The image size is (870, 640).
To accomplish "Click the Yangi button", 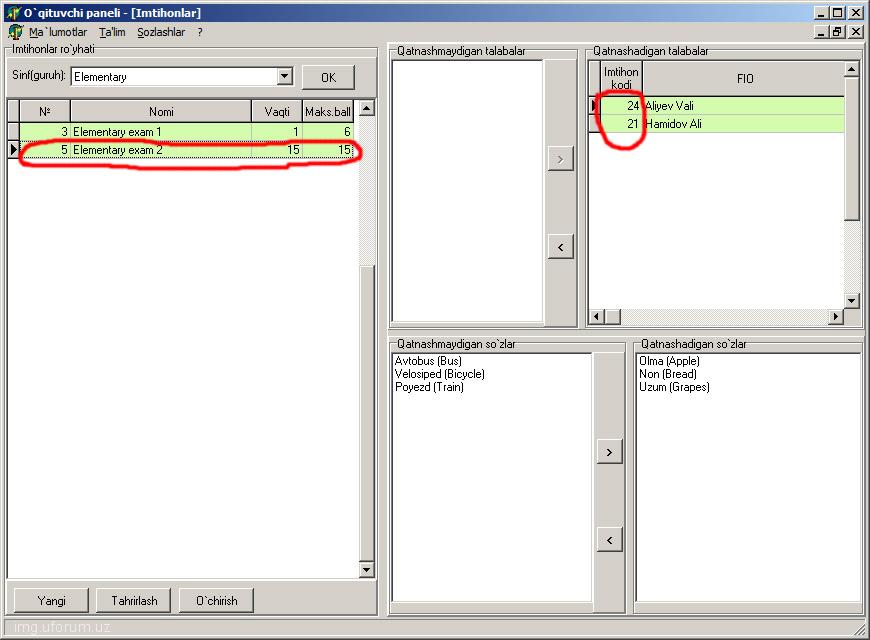I will [x=51, y=600].
